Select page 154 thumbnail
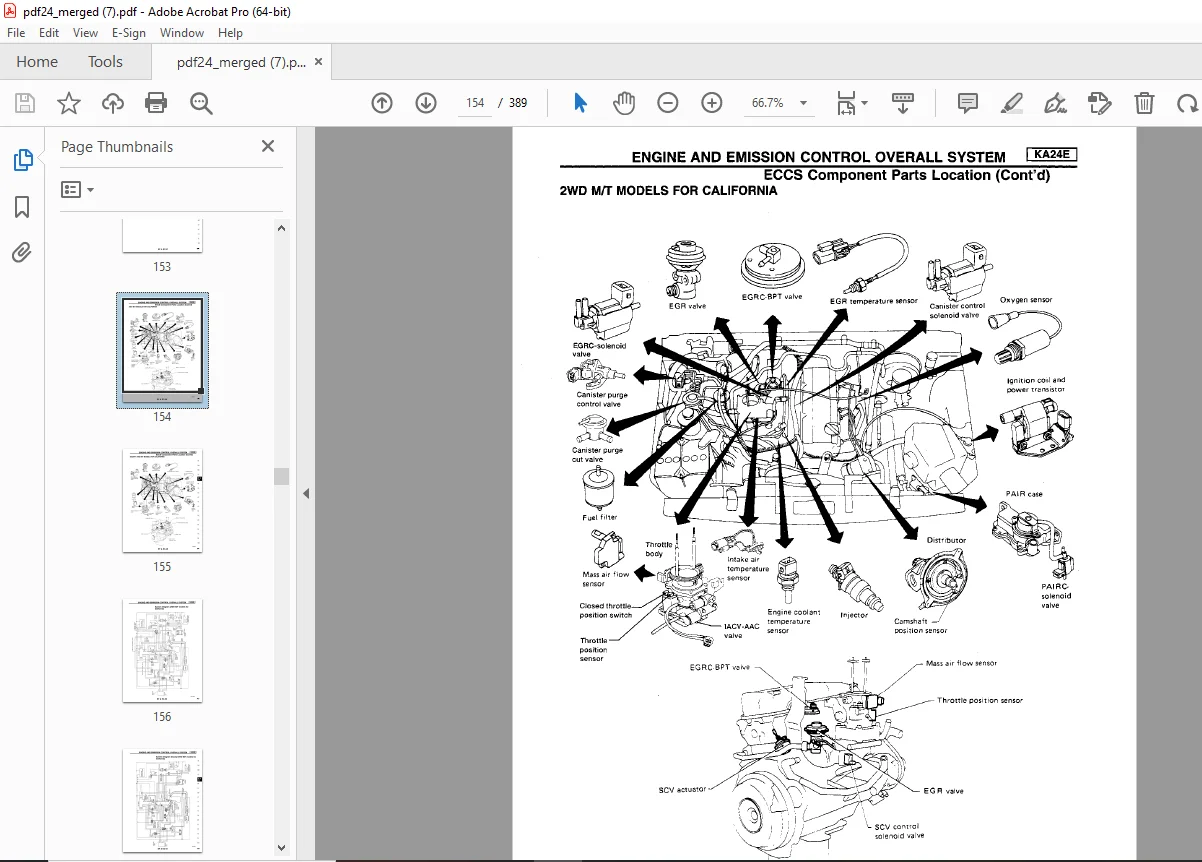1202x862 pixels. (162, 349)
